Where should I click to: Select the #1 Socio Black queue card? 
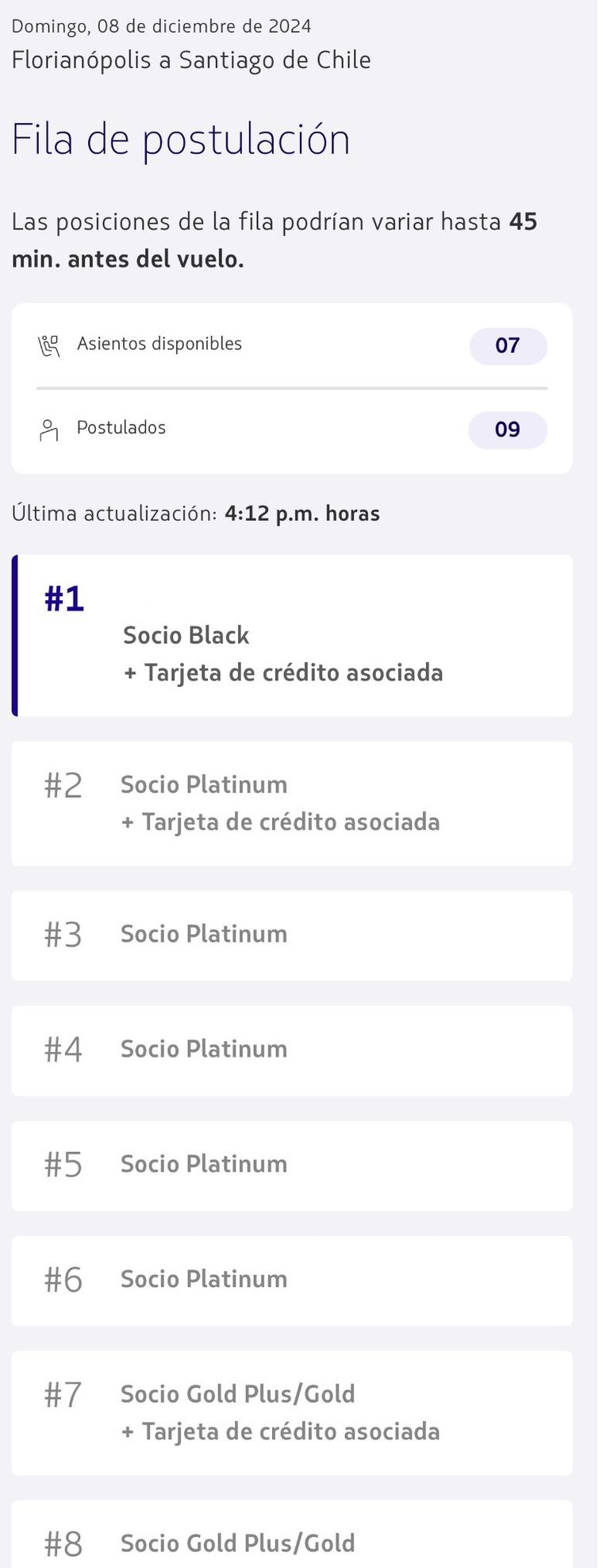pos(292,635)
